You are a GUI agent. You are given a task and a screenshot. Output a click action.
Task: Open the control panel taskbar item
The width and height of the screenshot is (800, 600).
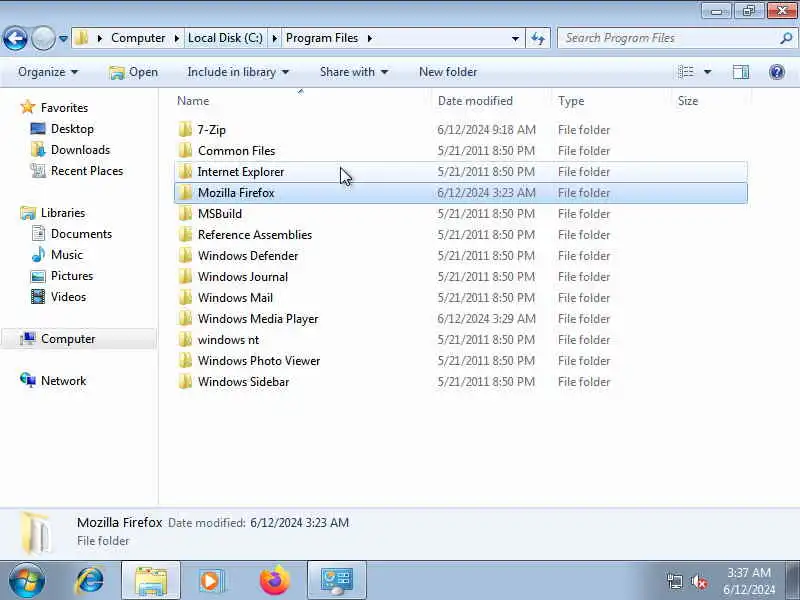(337, 580)
